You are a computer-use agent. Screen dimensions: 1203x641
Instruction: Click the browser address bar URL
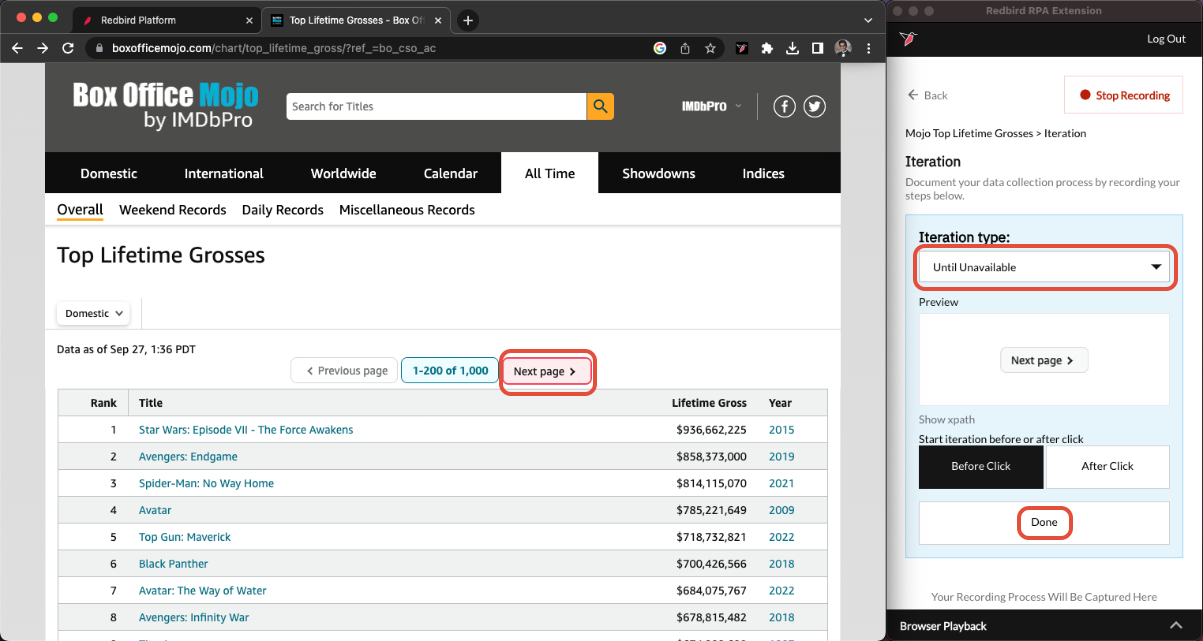tap(274, 47)
